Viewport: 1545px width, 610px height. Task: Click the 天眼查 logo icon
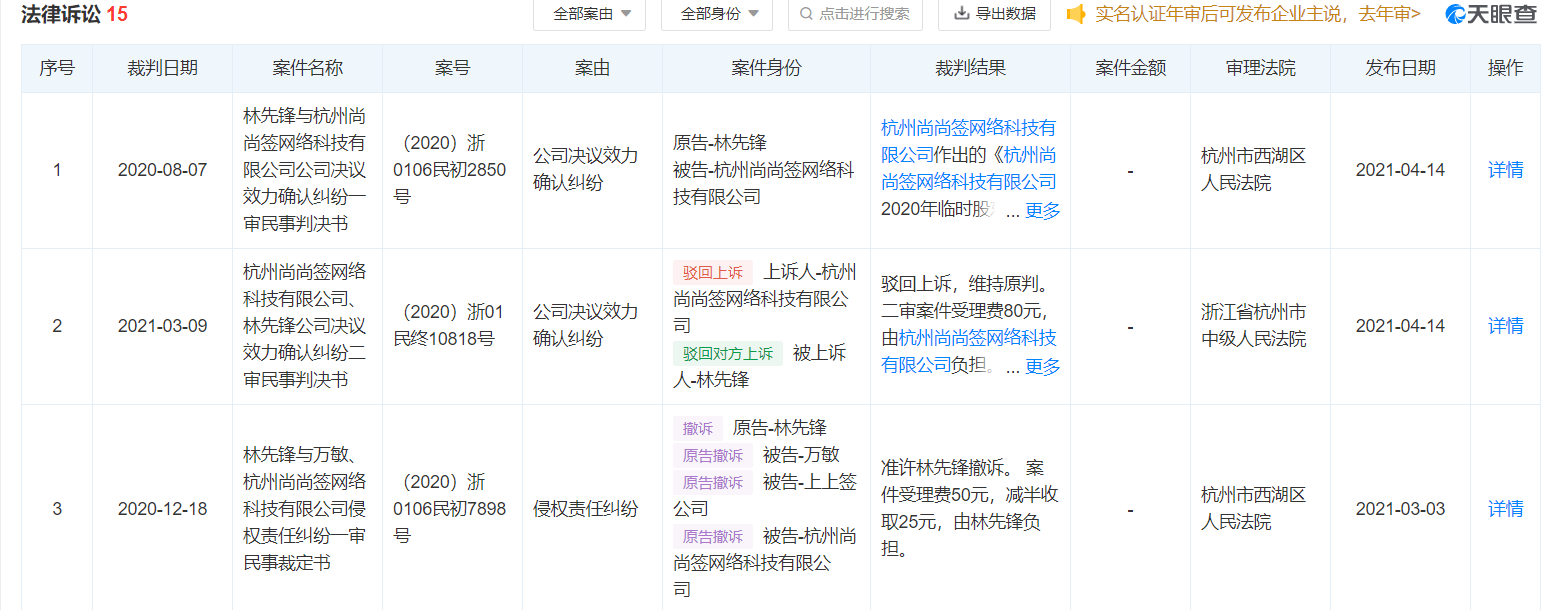(x=1457, y=14)
